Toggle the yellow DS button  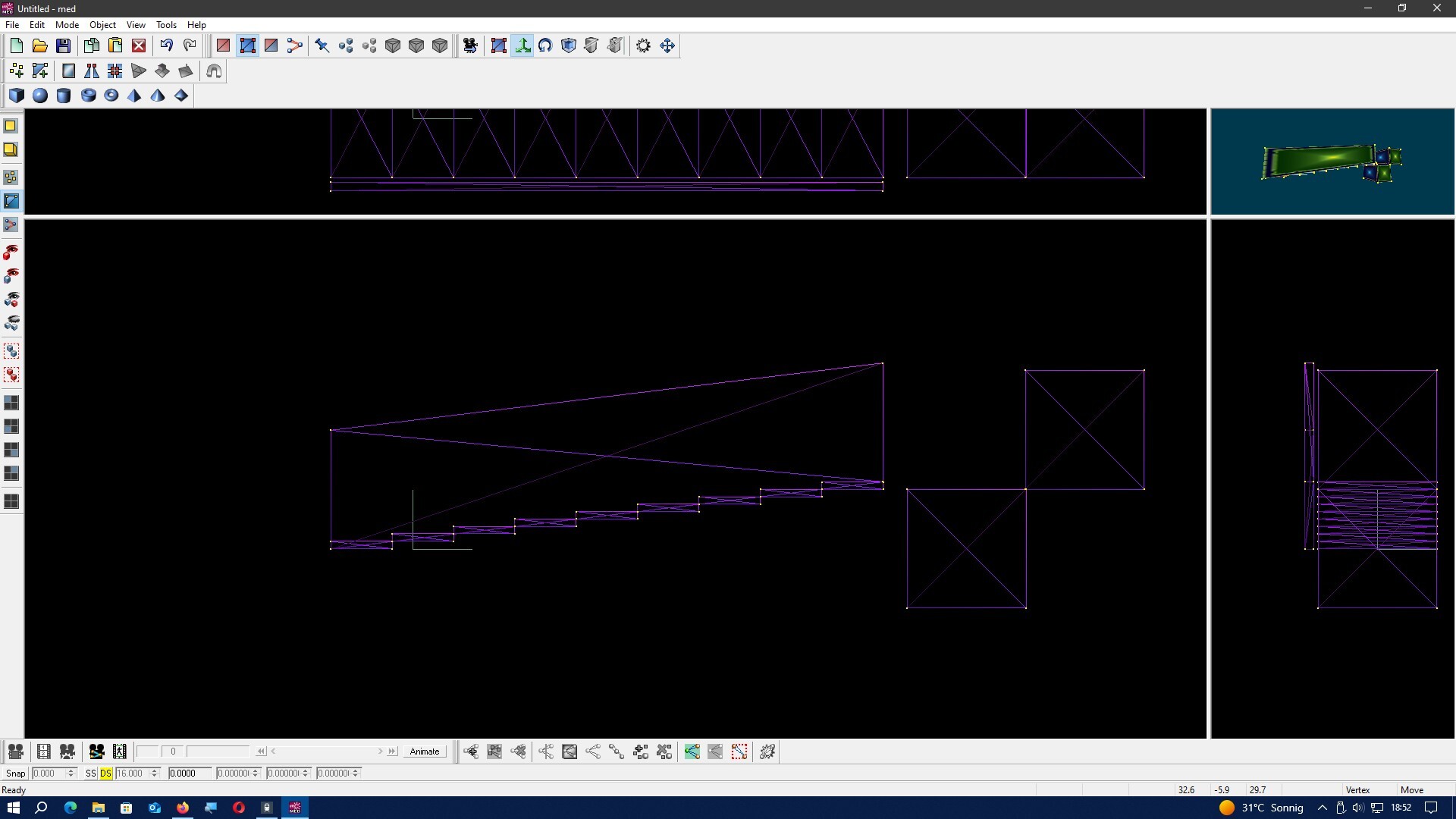click(105, 773)
